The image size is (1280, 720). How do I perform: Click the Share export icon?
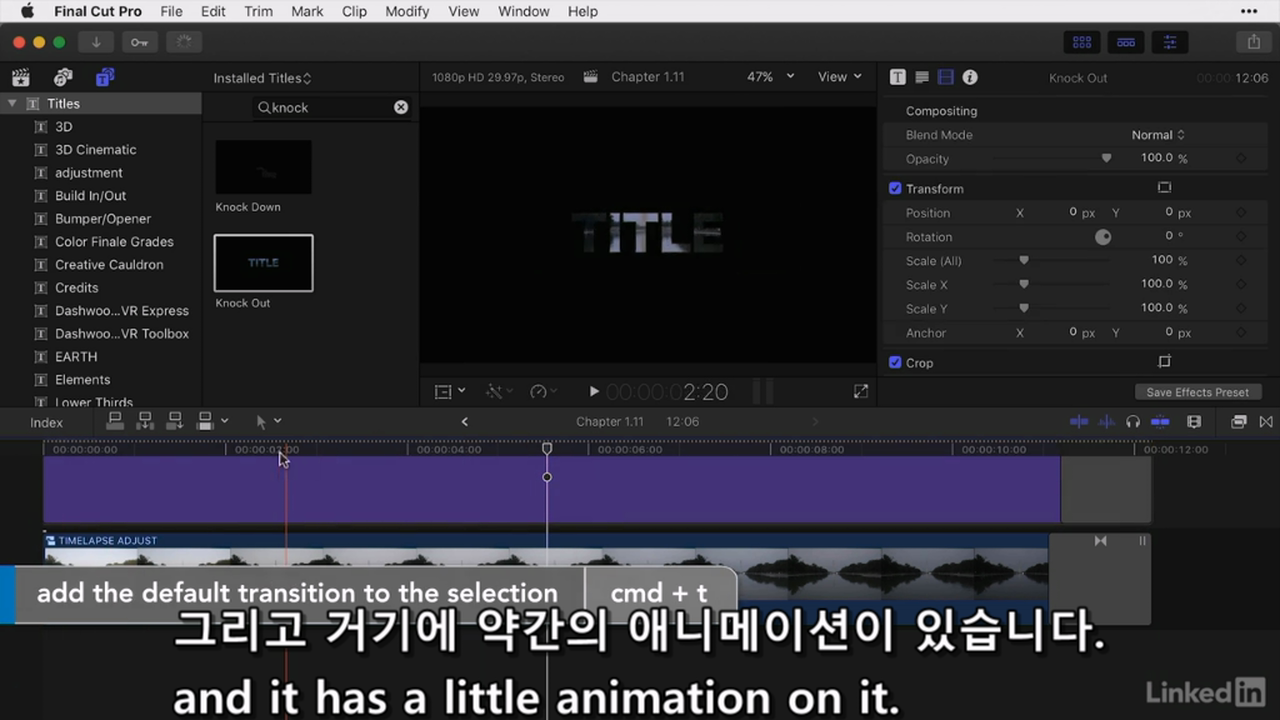coord(1253,42)
